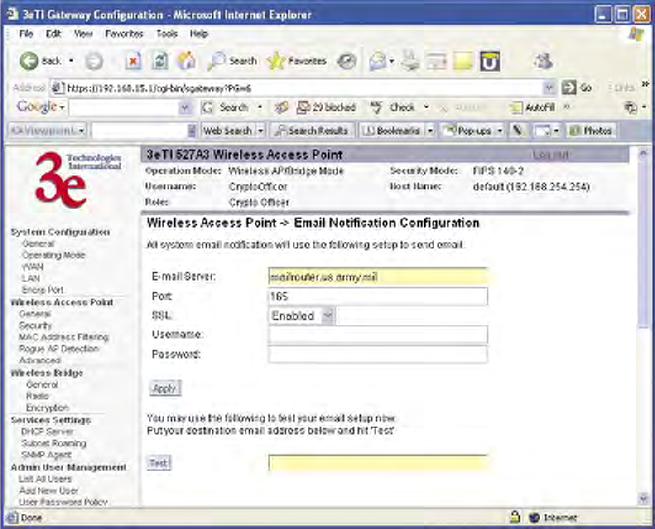The image size is (655, 529).
Task: Click the Search magnifier toolbar button
Action: pyautogui.click(x=233, y=61)
